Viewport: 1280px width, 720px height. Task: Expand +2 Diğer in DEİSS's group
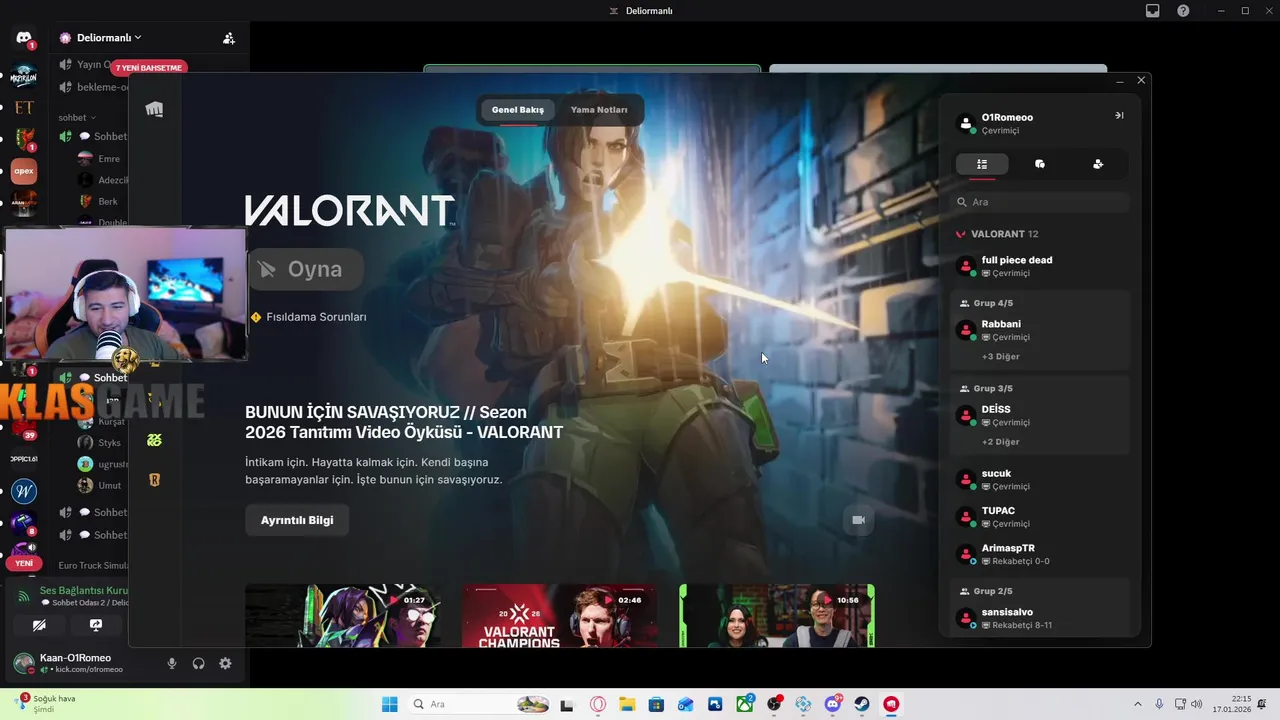click(x=1001, y=441)
